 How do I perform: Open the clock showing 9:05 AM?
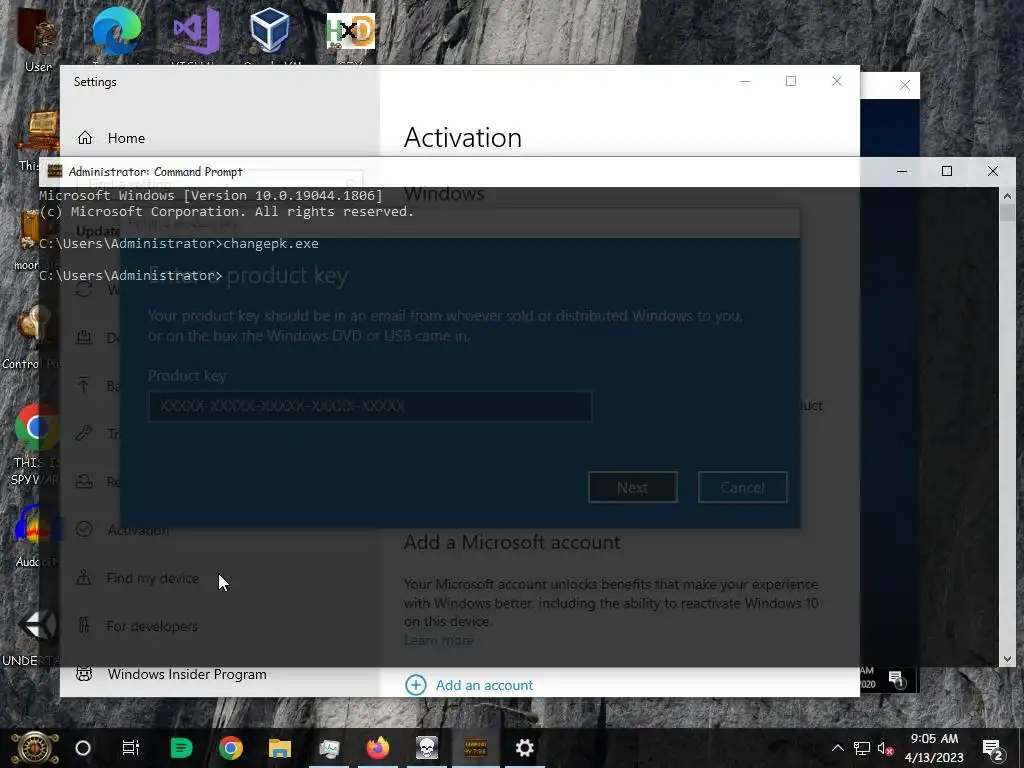[x=934, y=748]
